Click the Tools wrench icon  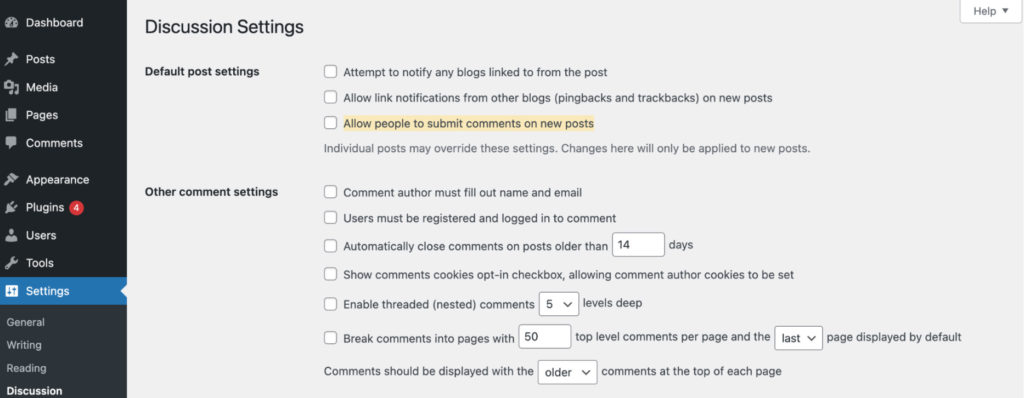coord(11,263)
